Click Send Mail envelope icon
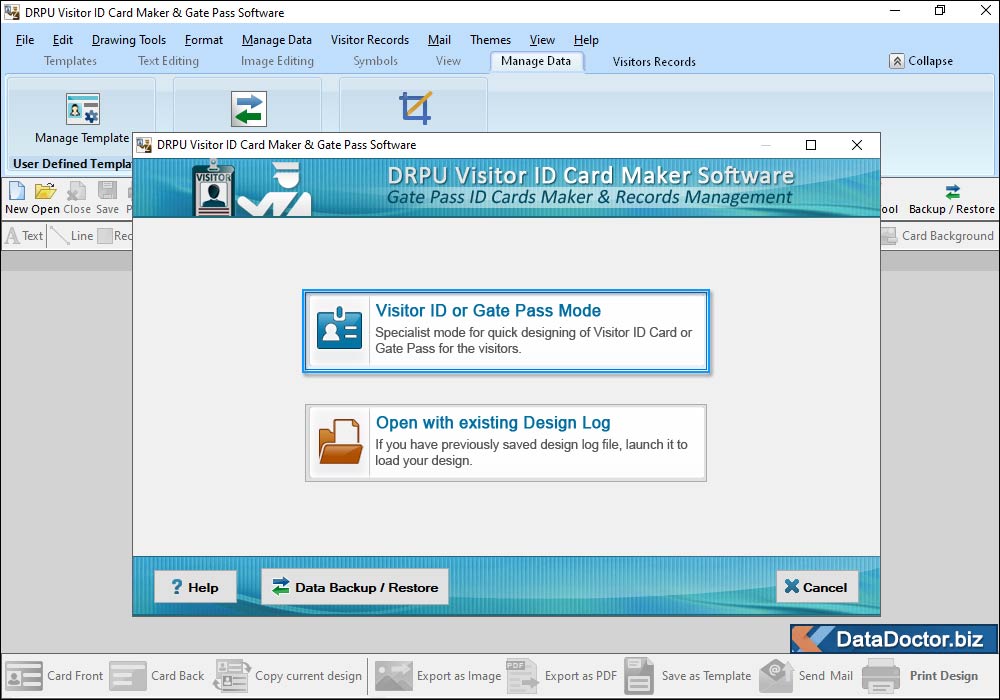Screen dimensions: 1000x700 pyautogui.click(x=776, y=676)
